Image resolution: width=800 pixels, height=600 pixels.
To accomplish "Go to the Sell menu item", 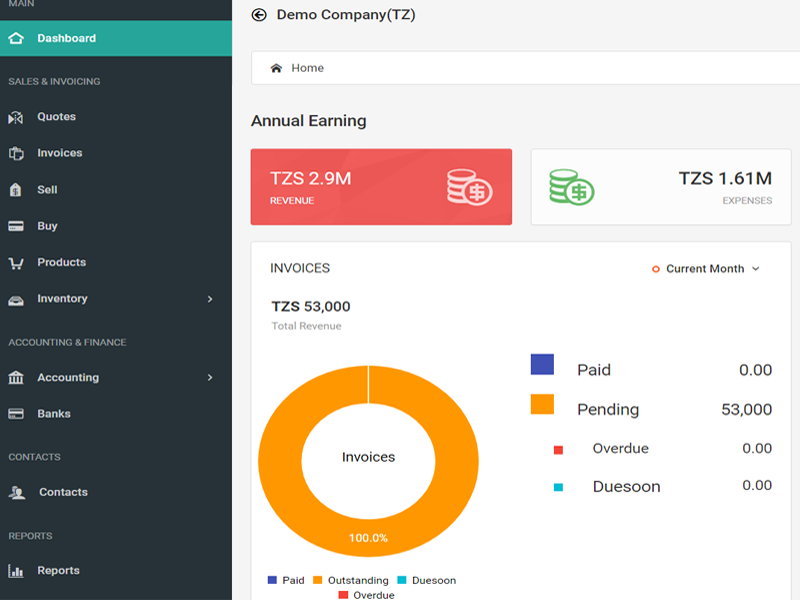I will [47, 190].
